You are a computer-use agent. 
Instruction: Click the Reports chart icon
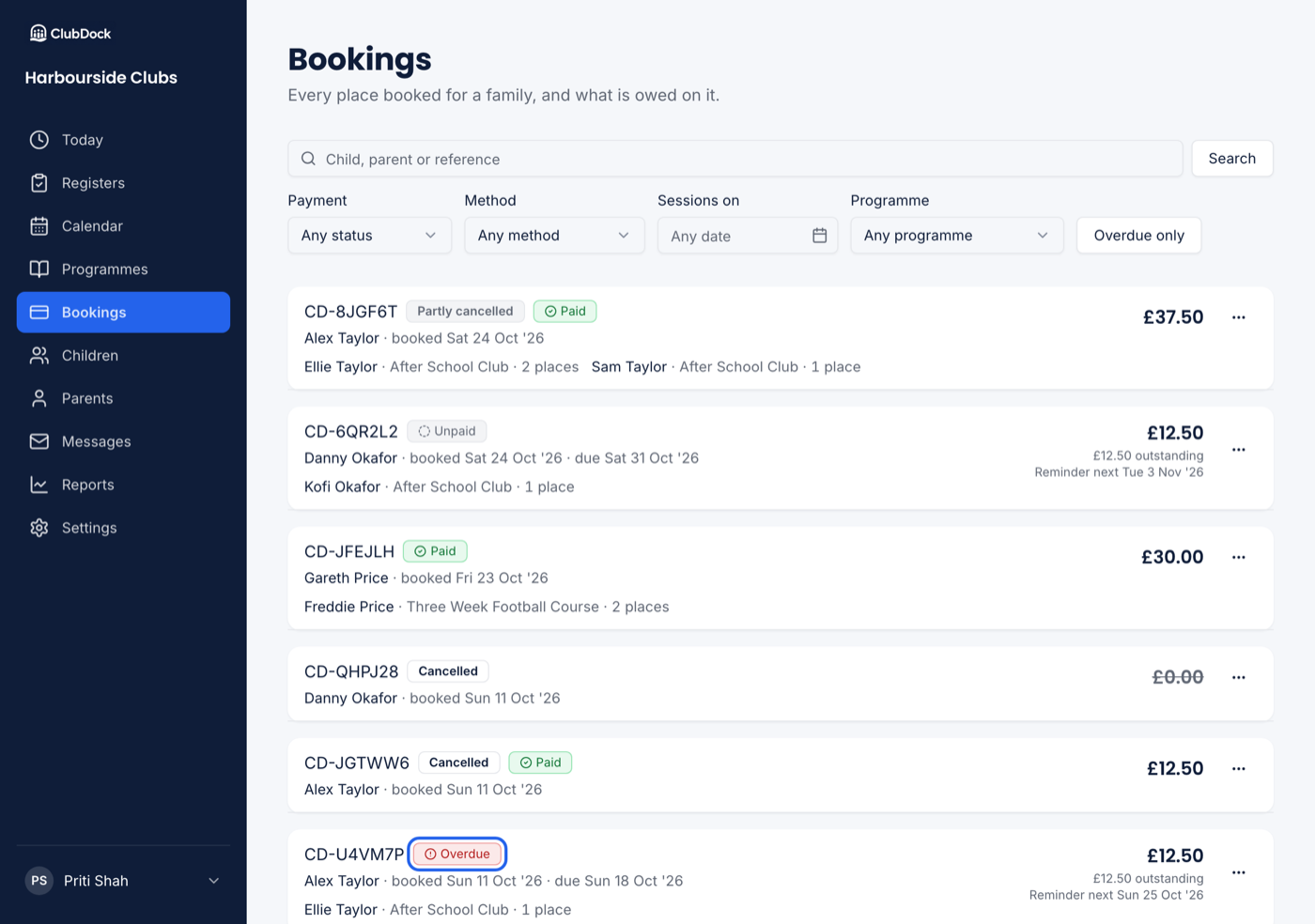[x=39, y=485]
